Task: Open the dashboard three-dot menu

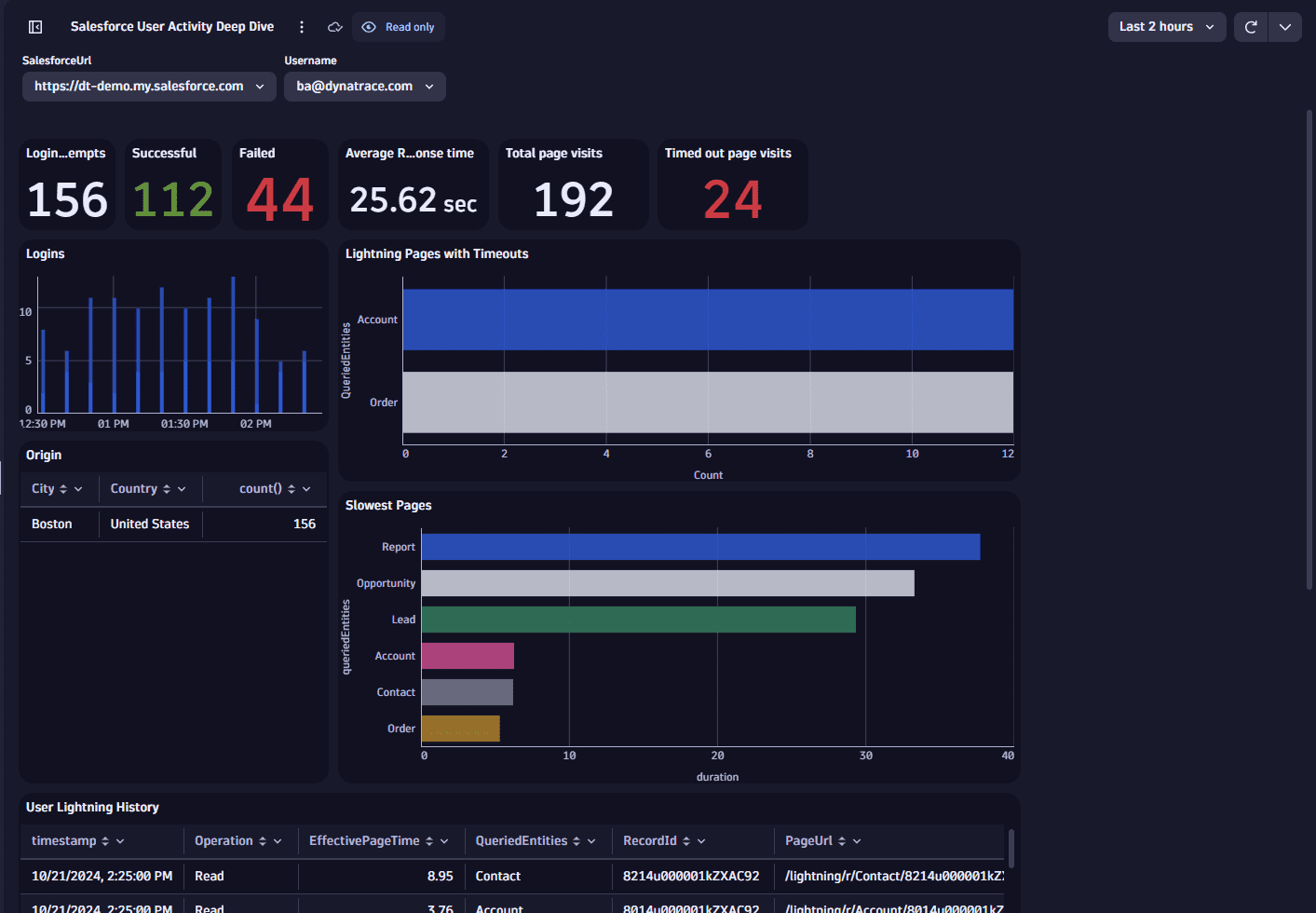Action: (302, 27)
